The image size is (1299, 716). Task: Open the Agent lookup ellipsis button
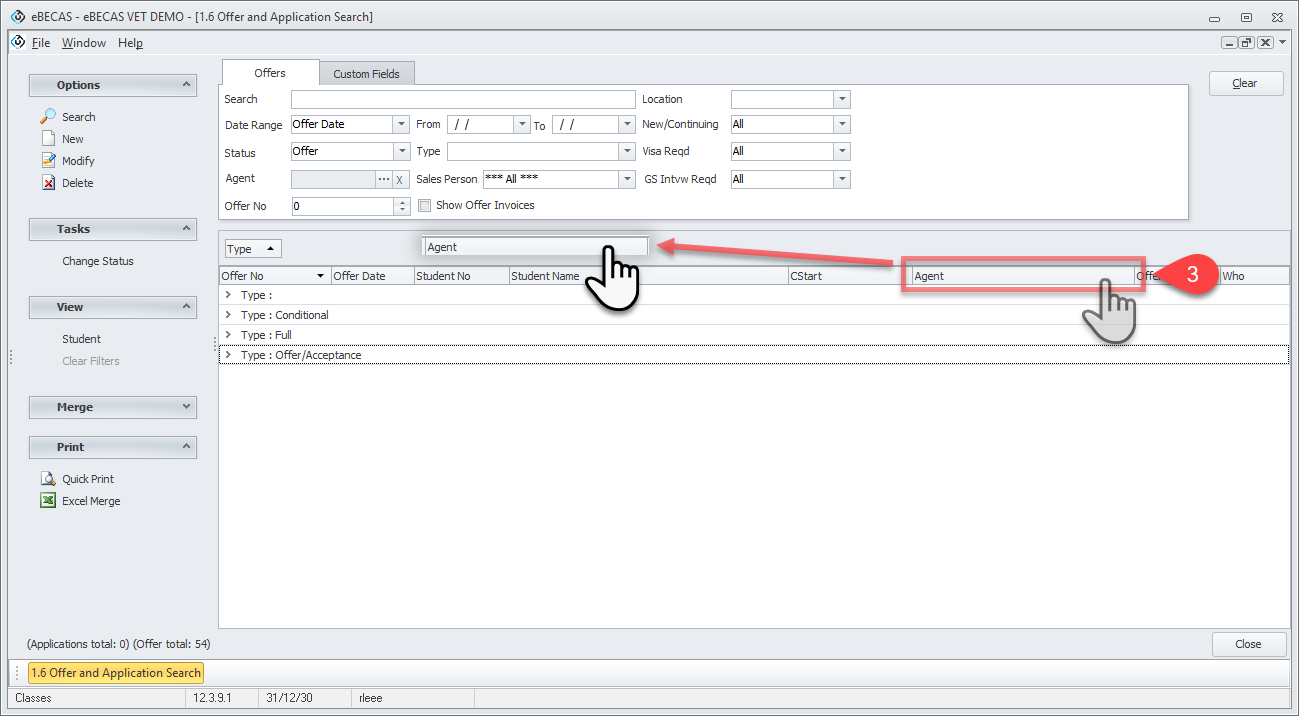(x=383, y=179)
